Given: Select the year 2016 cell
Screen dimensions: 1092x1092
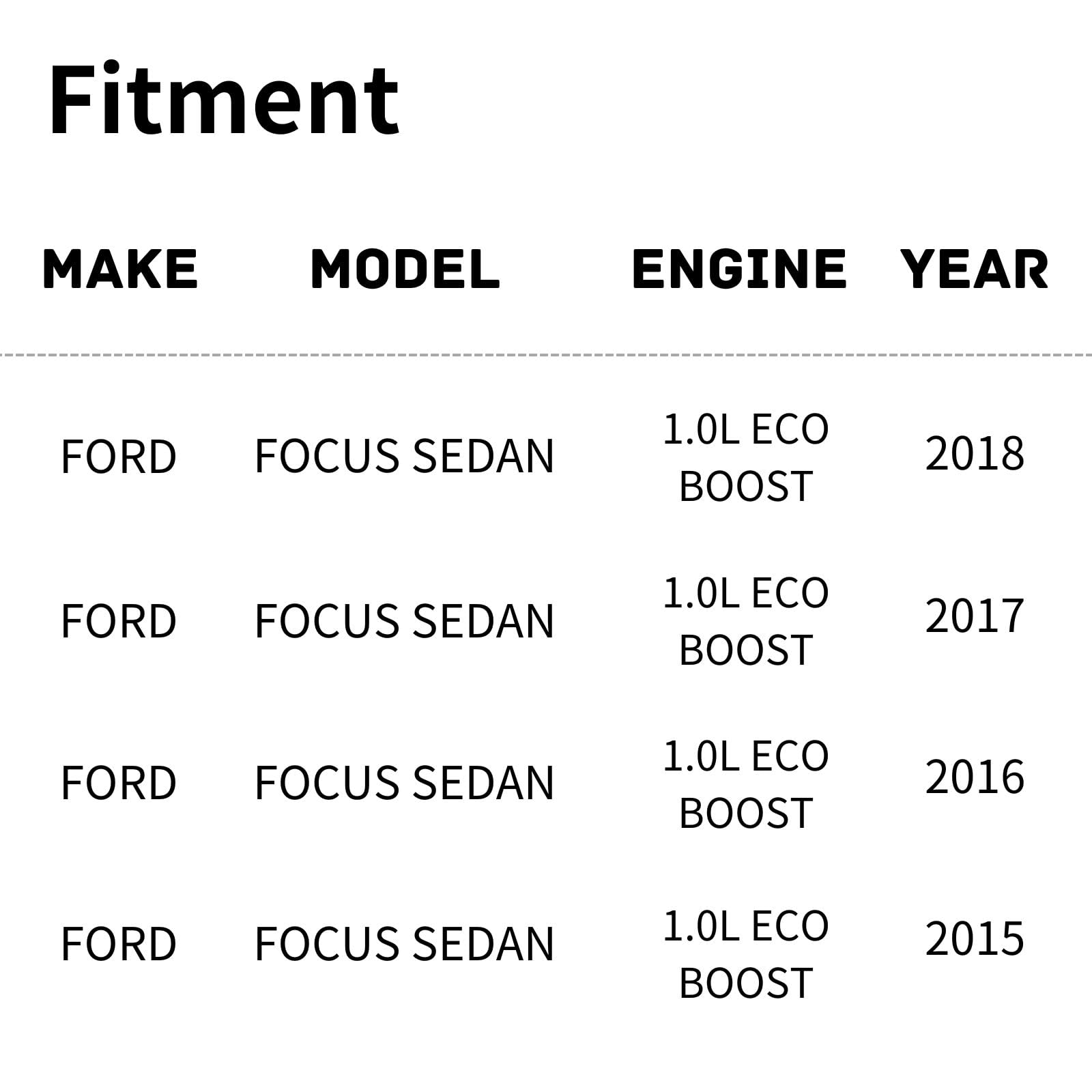Looking at the screenshot, I should click(x=975, y=777).
